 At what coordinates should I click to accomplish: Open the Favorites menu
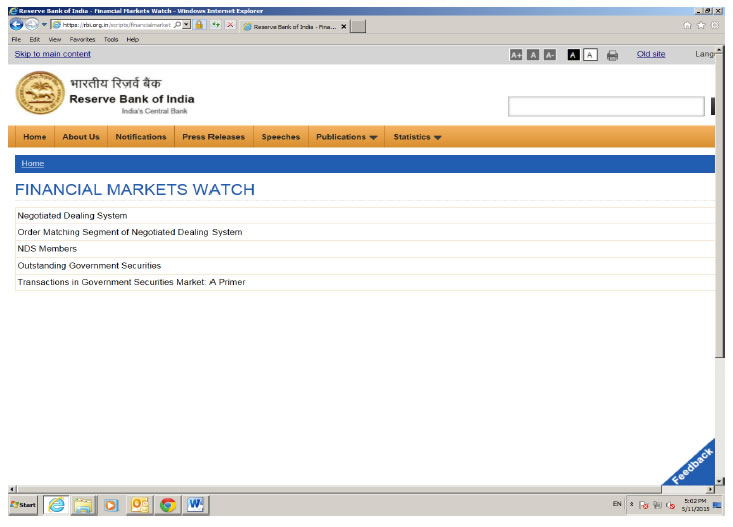tap(82, 39)
